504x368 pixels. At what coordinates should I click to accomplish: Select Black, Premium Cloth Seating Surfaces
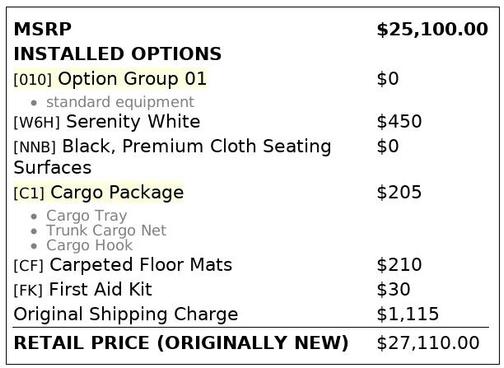click(x=172, y=157)
